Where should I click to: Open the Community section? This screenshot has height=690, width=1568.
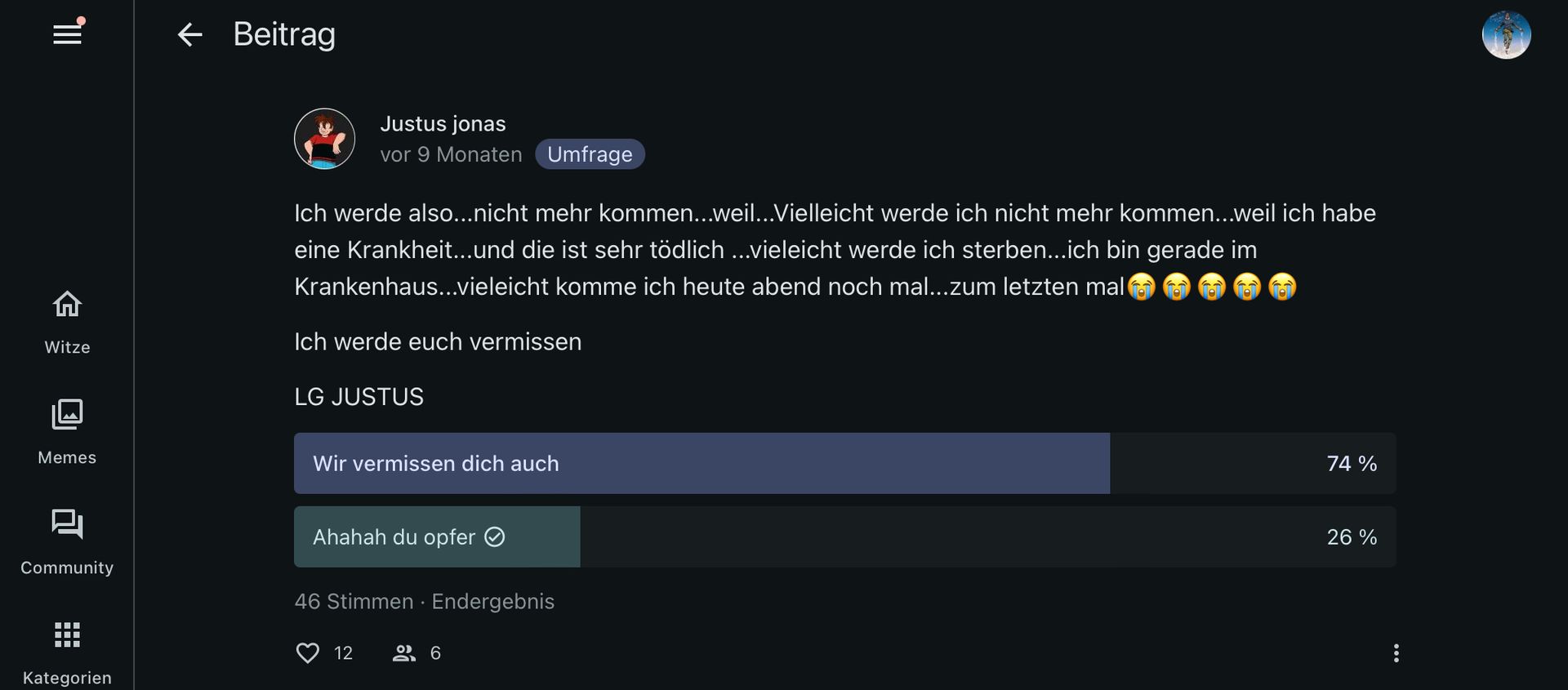point(67,541)
